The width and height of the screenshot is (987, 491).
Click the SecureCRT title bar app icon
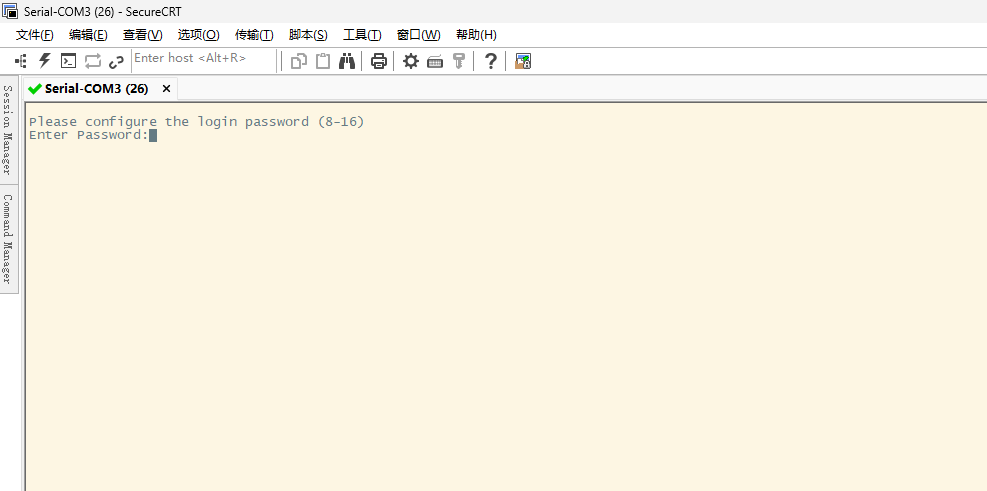[x=10, y=11]
